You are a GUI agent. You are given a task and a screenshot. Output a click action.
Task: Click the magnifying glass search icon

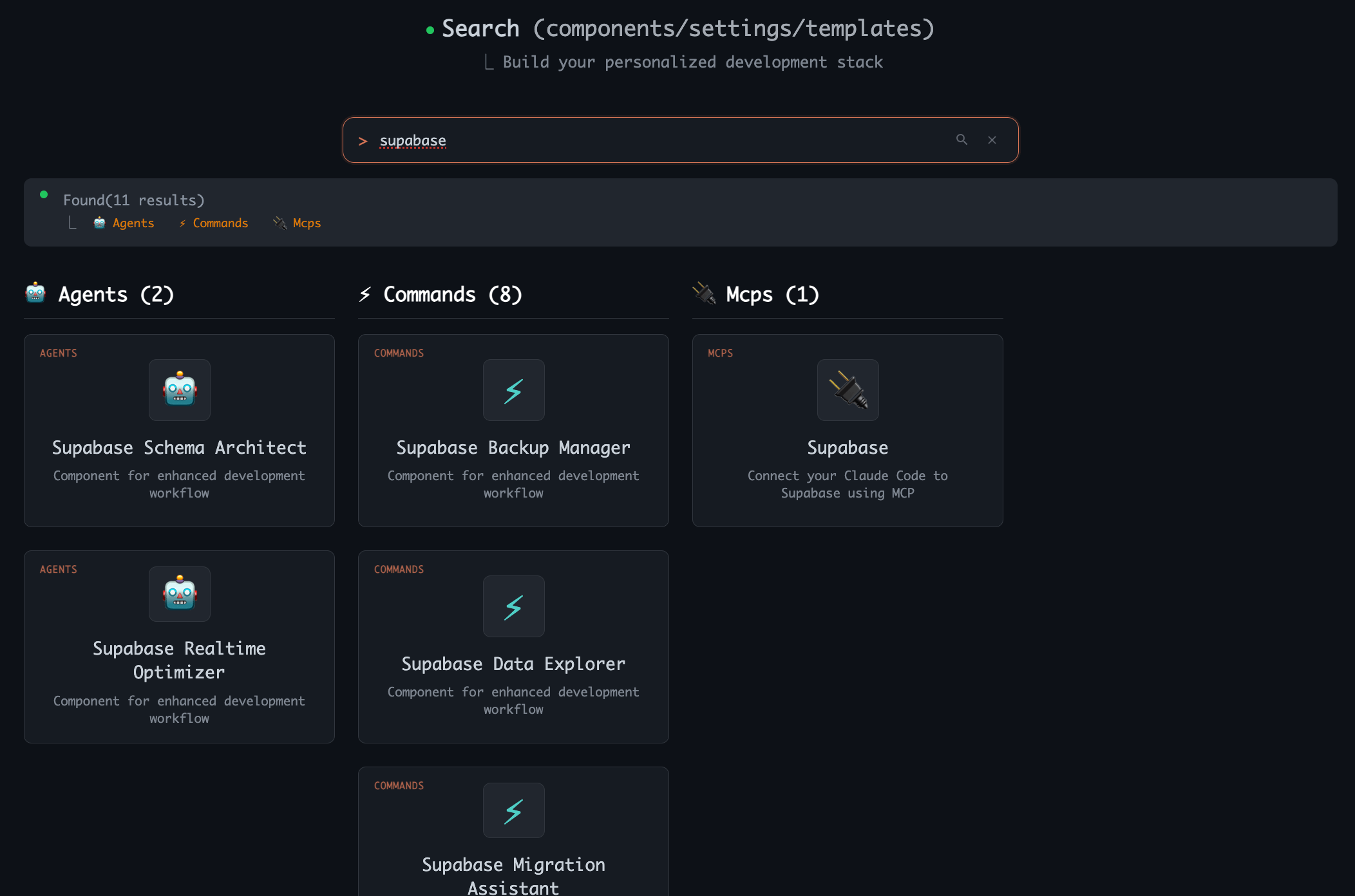point(962,140)
